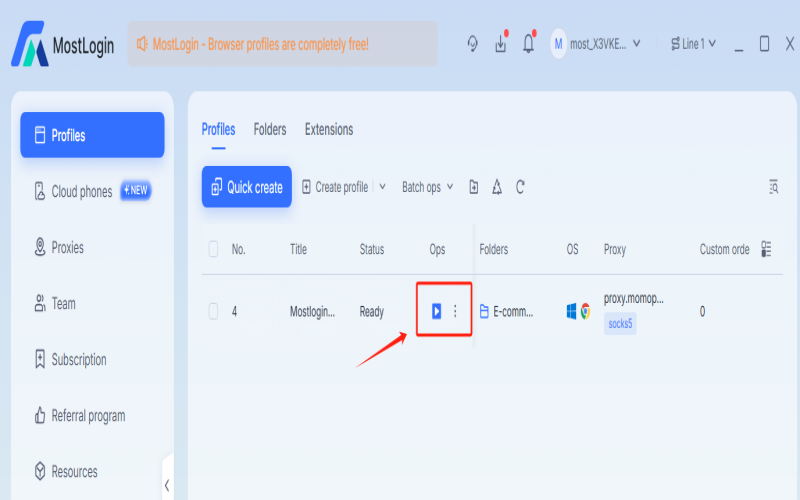Expand the Create profile dropdown arrow

[382, 187]
